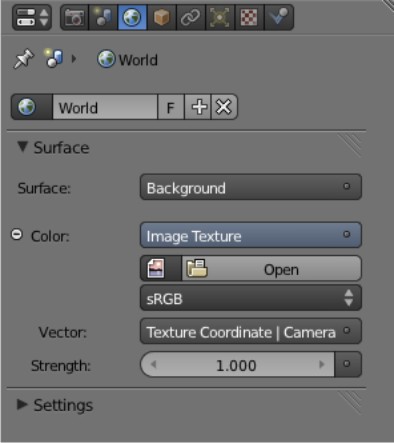Switch to the Scene properties tab
Image resolution: width=394 pixels, height=443 pixels.
tap(103, 18)
